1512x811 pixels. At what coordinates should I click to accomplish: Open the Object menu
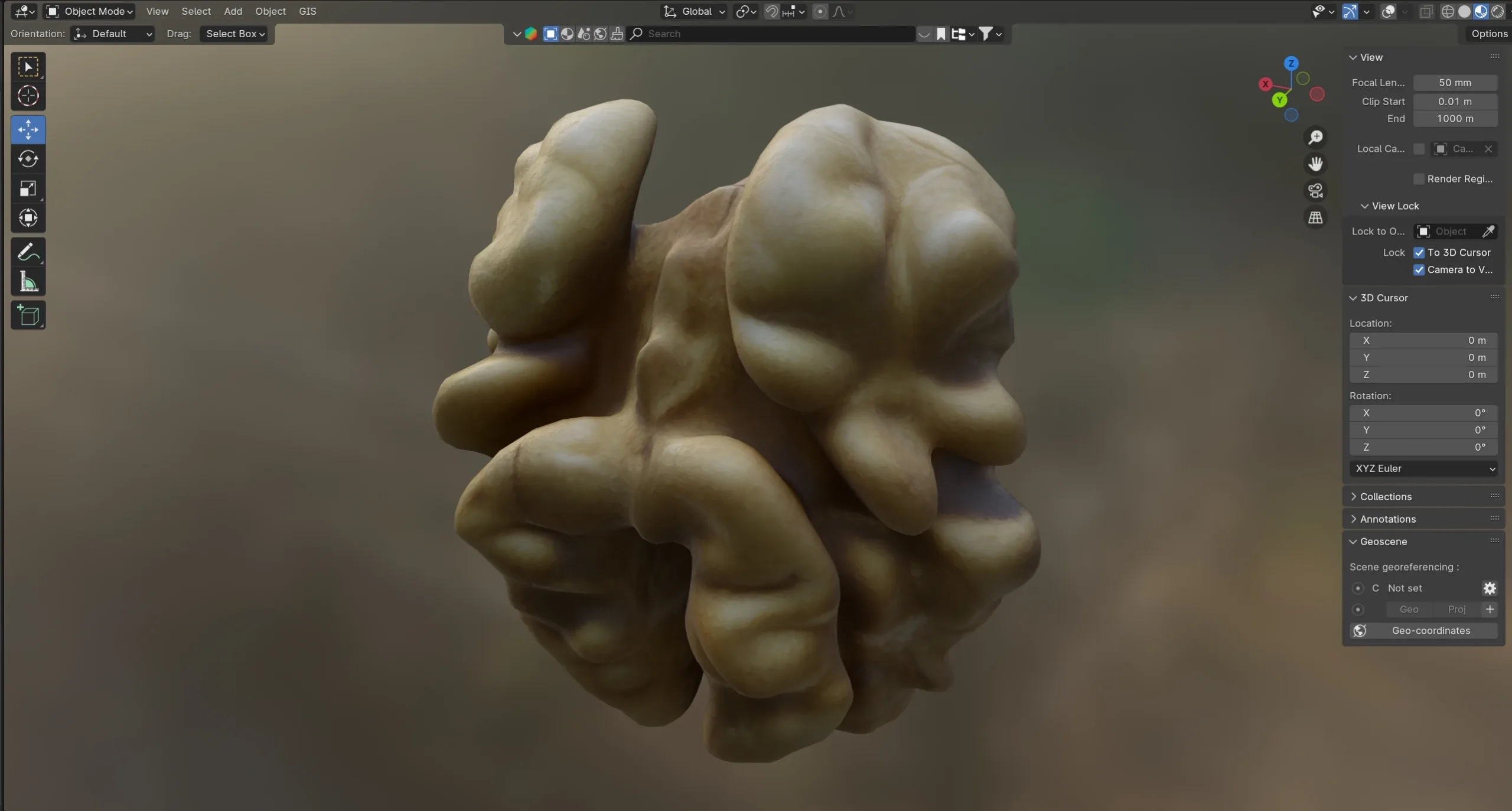[x=271, y=11]
